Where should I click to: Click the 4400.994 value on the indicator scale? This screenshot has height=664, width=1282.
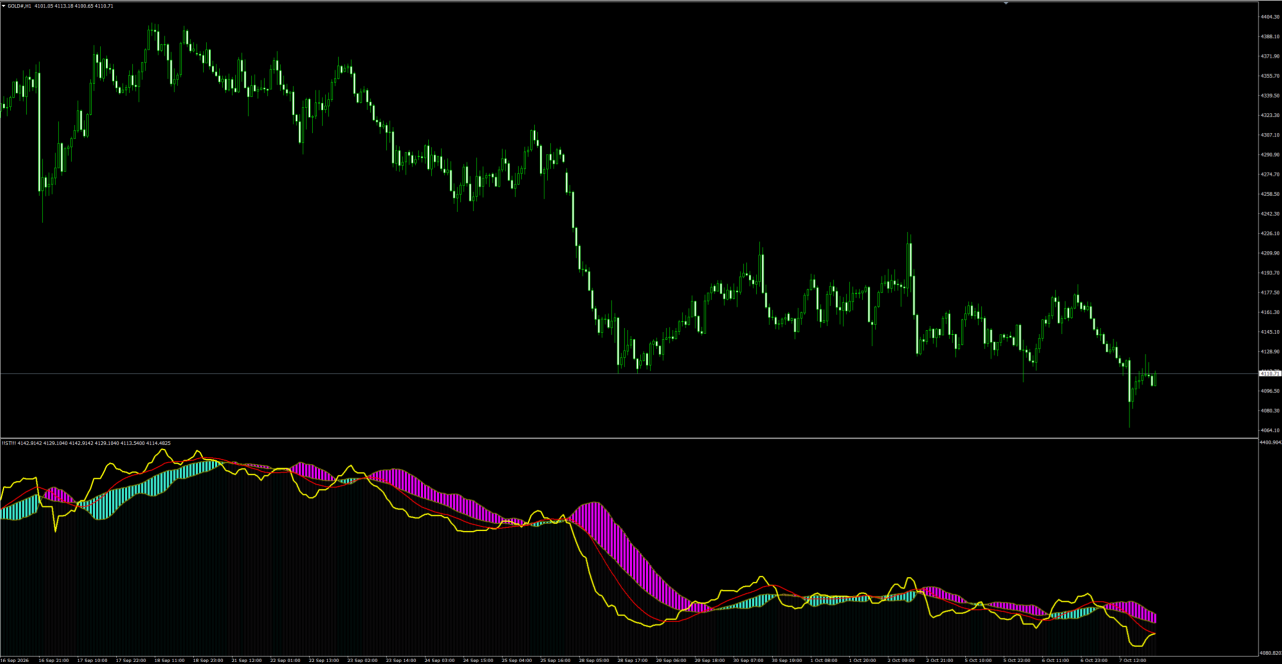[x=1270, y=442]
